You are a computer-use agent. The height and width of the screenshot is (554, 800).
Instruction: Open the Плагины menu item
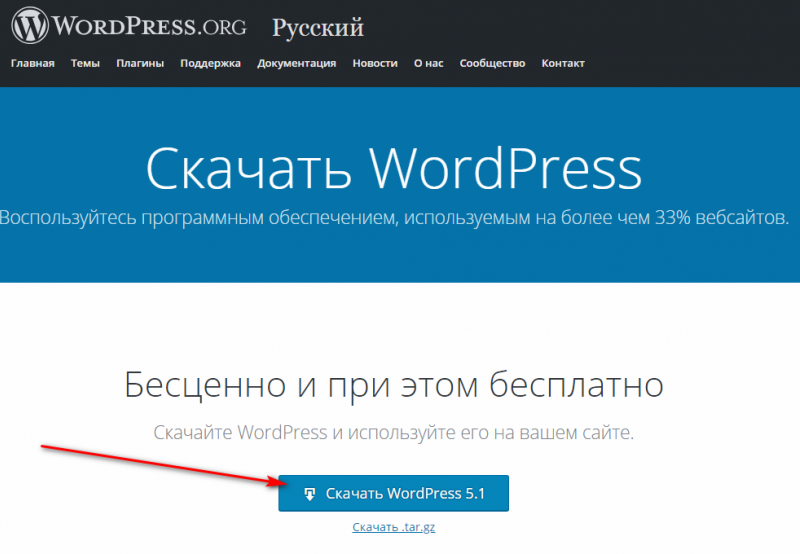pos(140,63)
